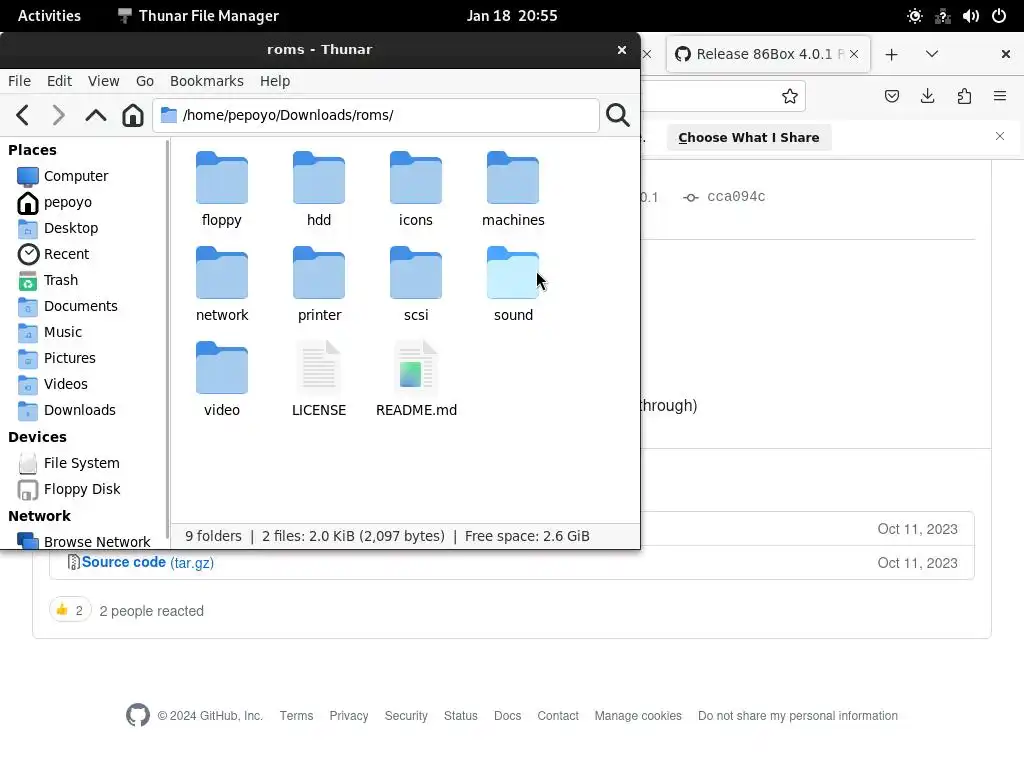Dismiss the browser notification bar
Viewport: 1024px width, 768px height.
click(x=1000, y=136)
